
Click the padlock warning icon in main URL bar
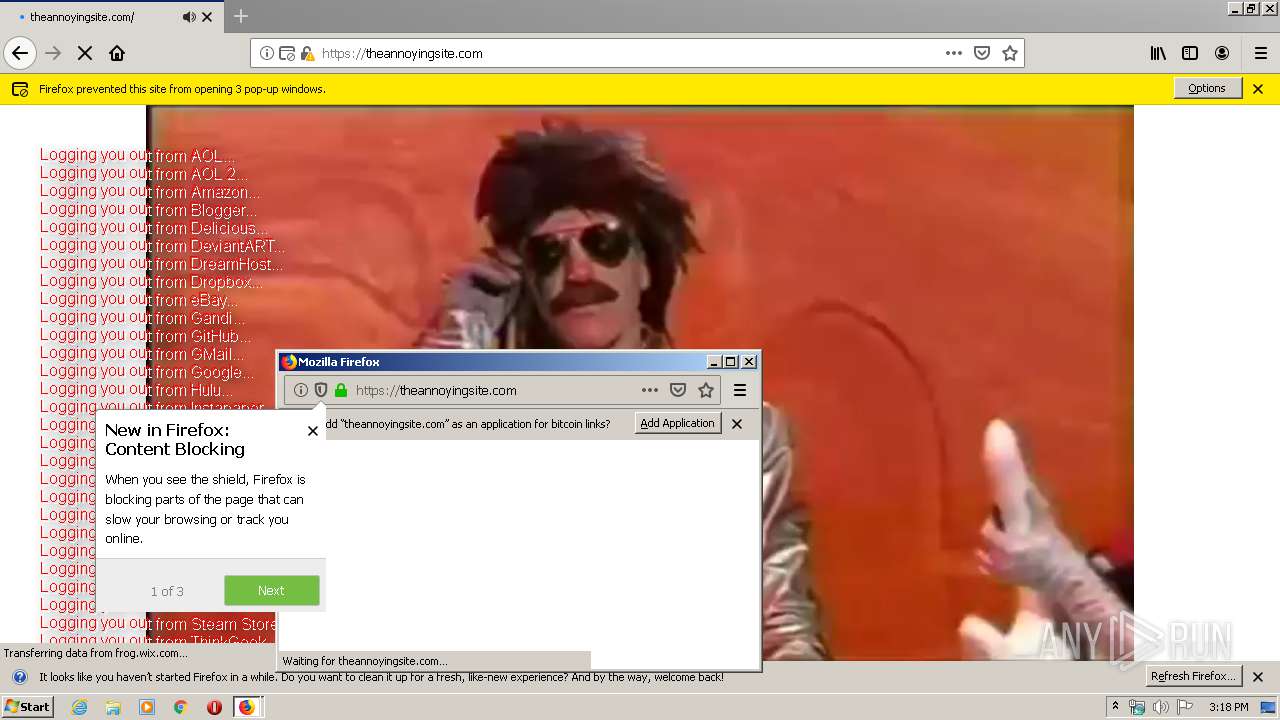[307, 53]
